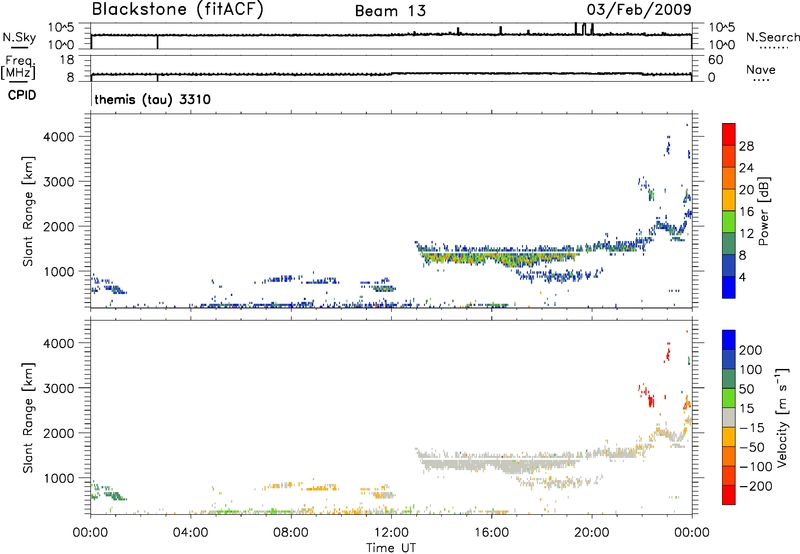Click the '18' tick on the frequency axis

[67, 60]
